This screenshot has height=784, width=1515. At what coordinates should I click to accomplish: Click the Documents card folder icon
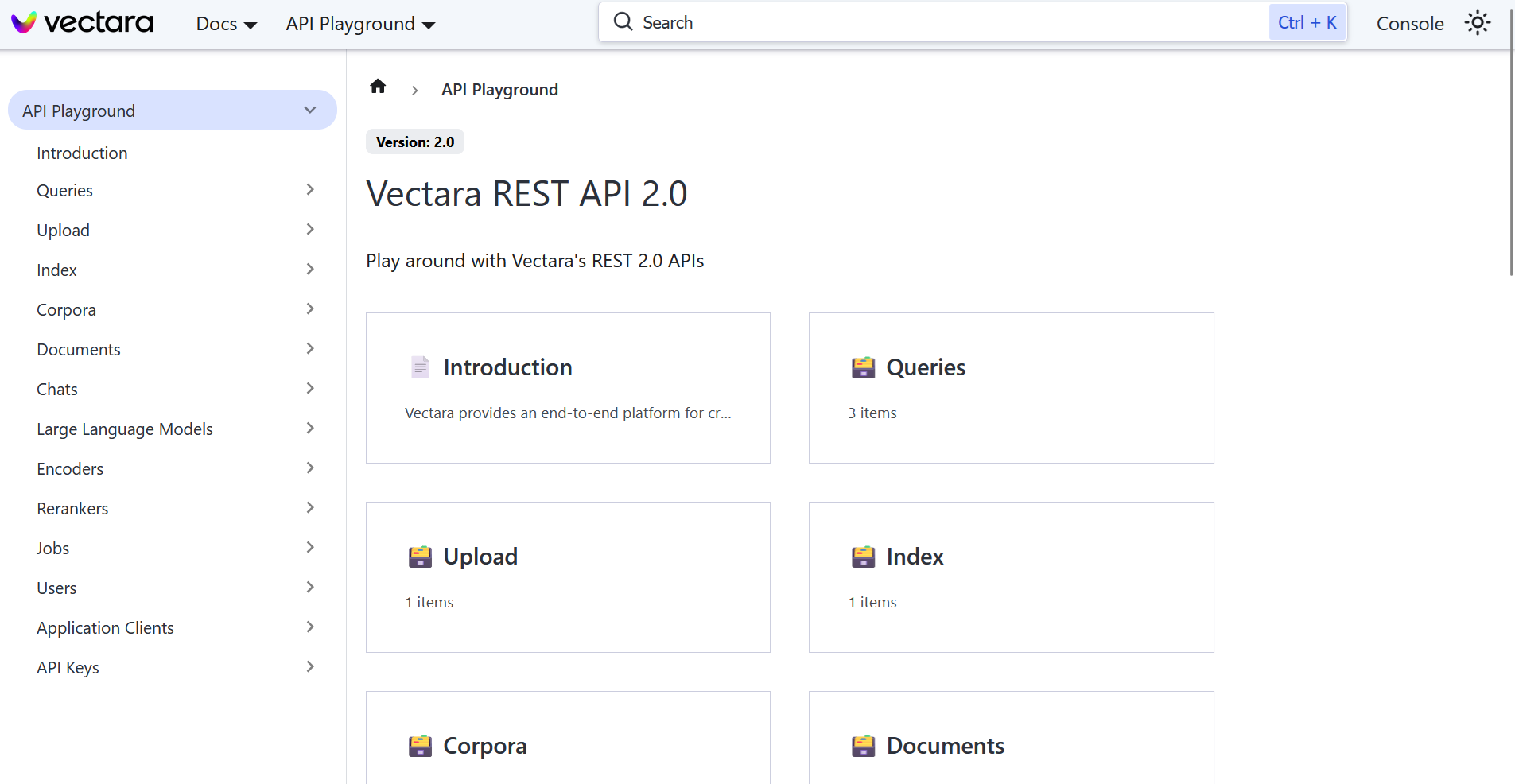tap(863, 746)
